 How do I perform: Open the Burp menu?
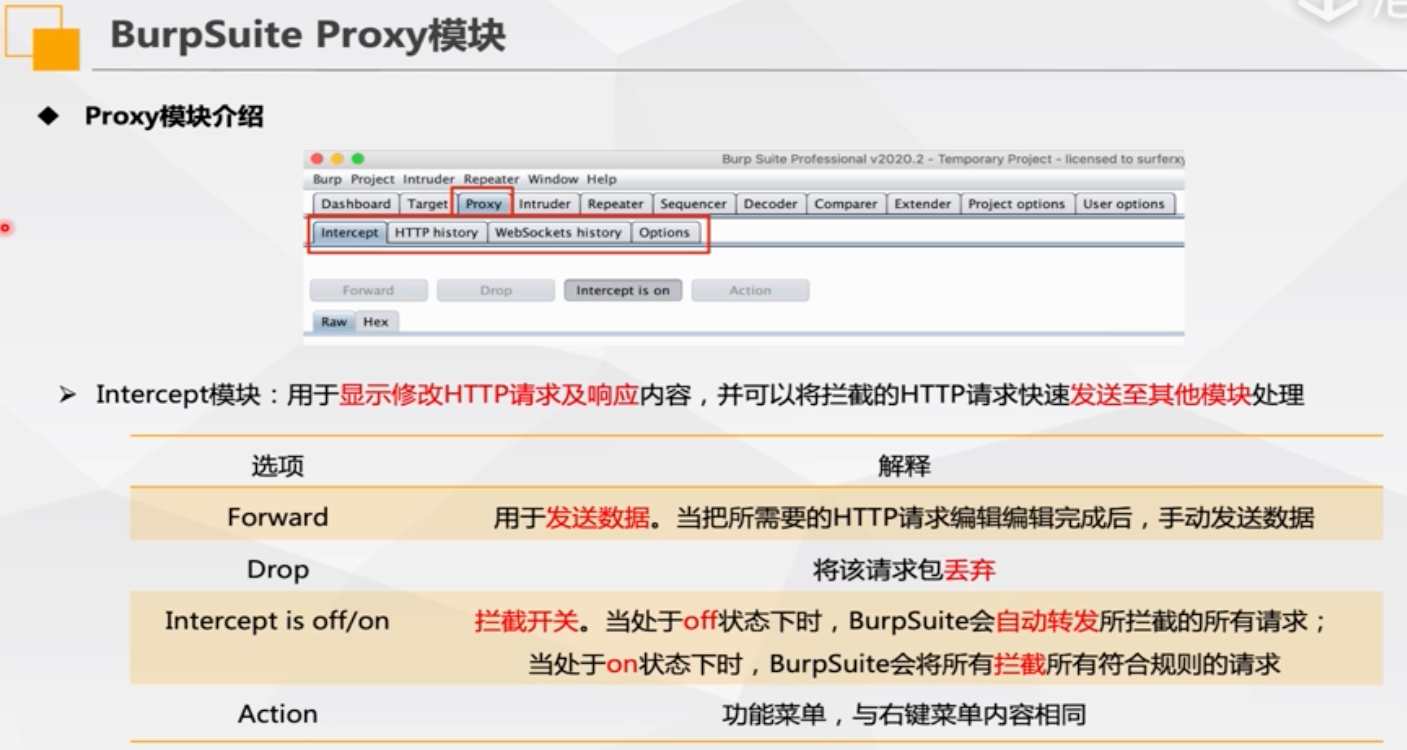(327, 179)
